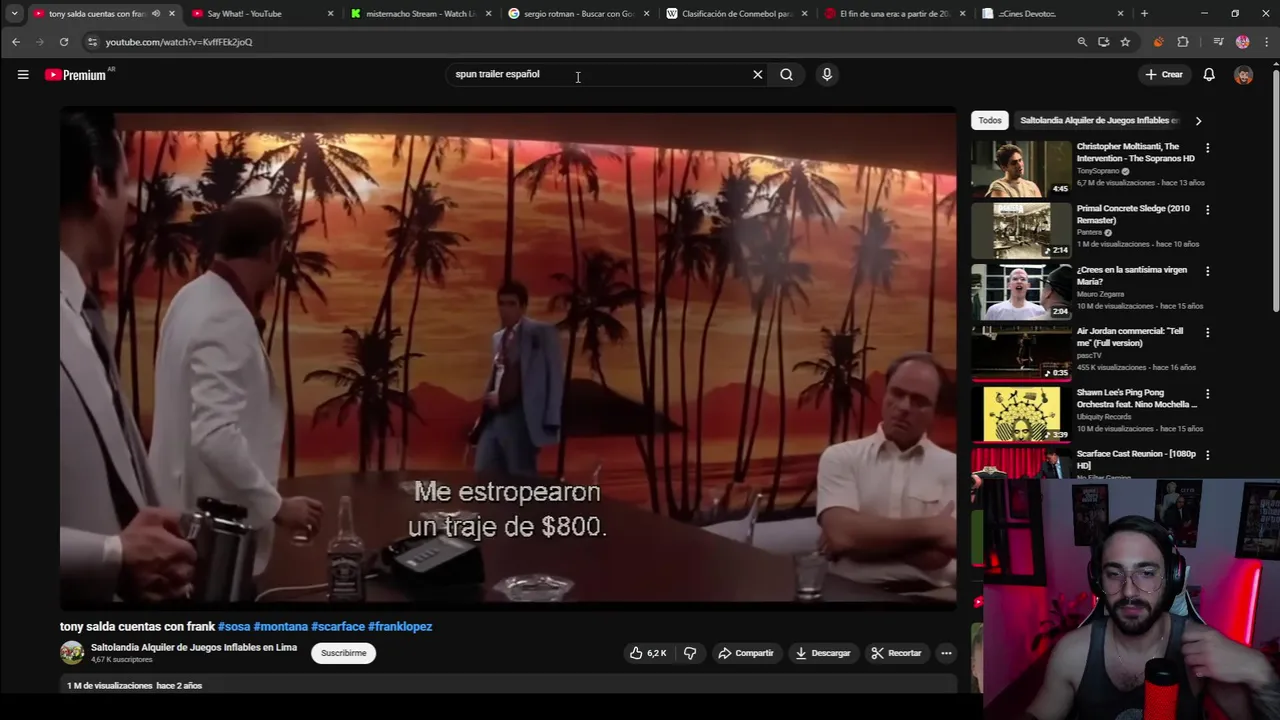The image size is (1280, 720).
Task: Run search with the magnifier button
Action: [786, 74]
